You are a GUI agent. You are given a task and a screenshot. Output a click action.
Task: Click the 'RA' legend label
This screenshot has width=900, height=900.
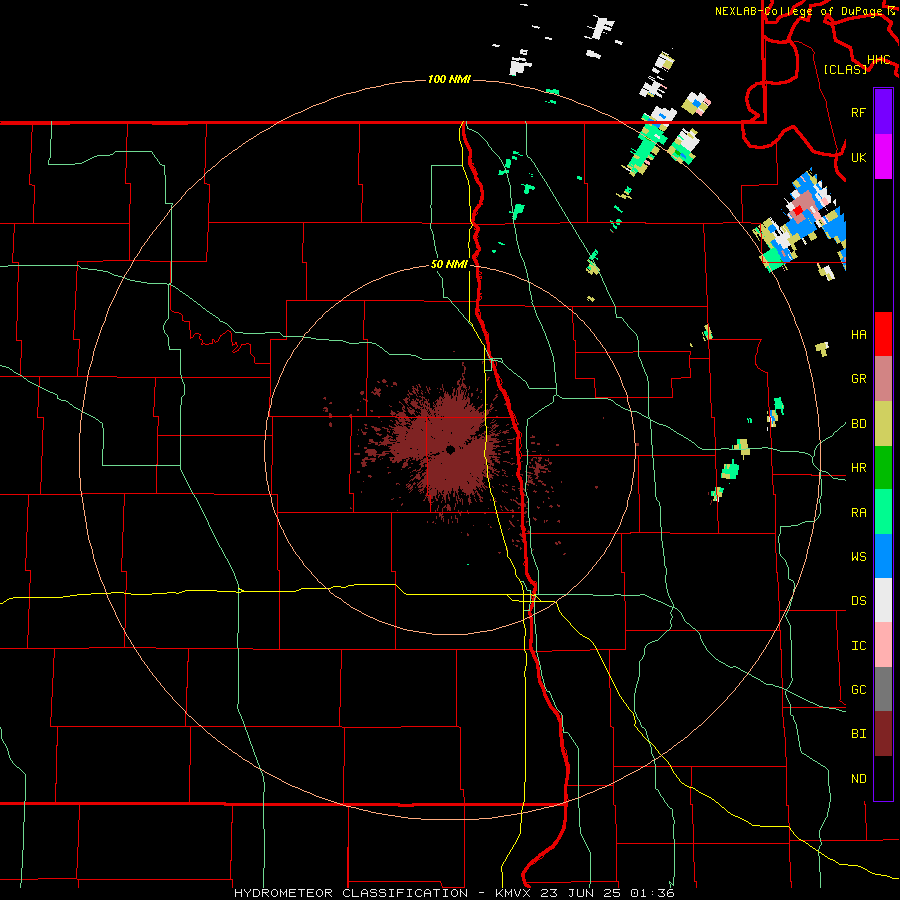click(x=858, y=513)
